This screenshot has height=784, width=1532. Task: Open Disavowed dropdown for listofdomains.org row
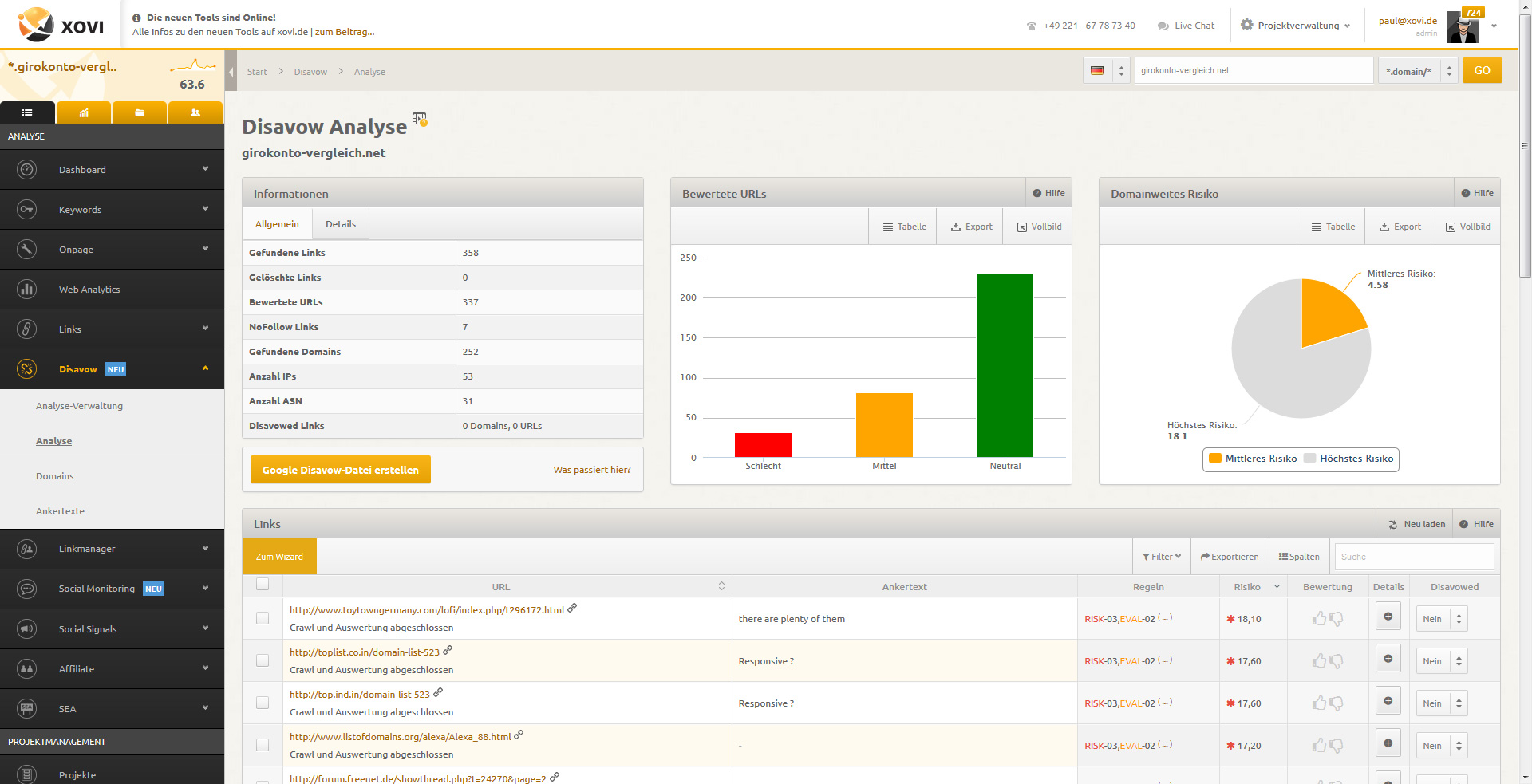(1442, 746)
